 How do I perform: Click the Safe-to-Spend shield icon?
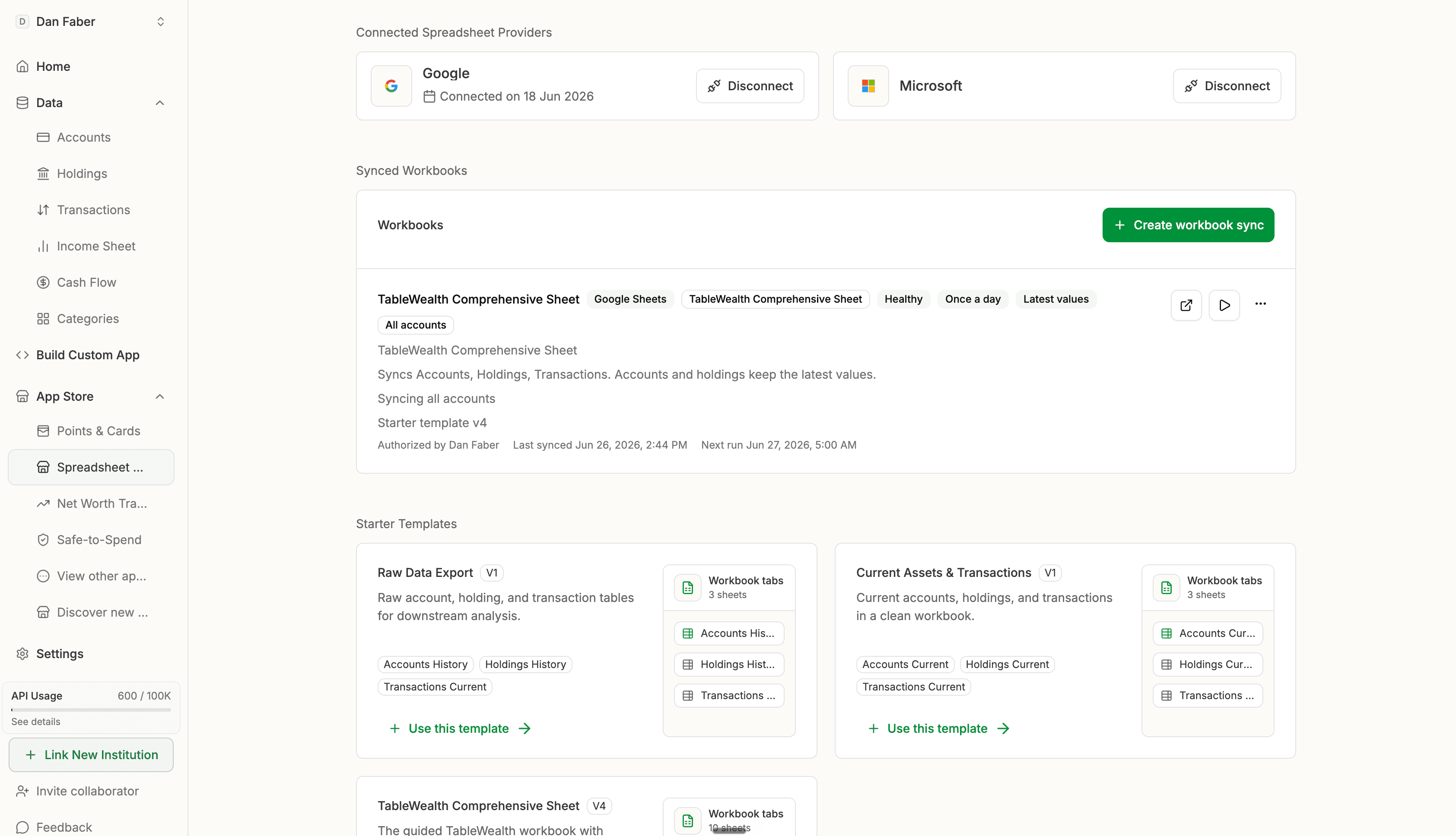point(43,540)
